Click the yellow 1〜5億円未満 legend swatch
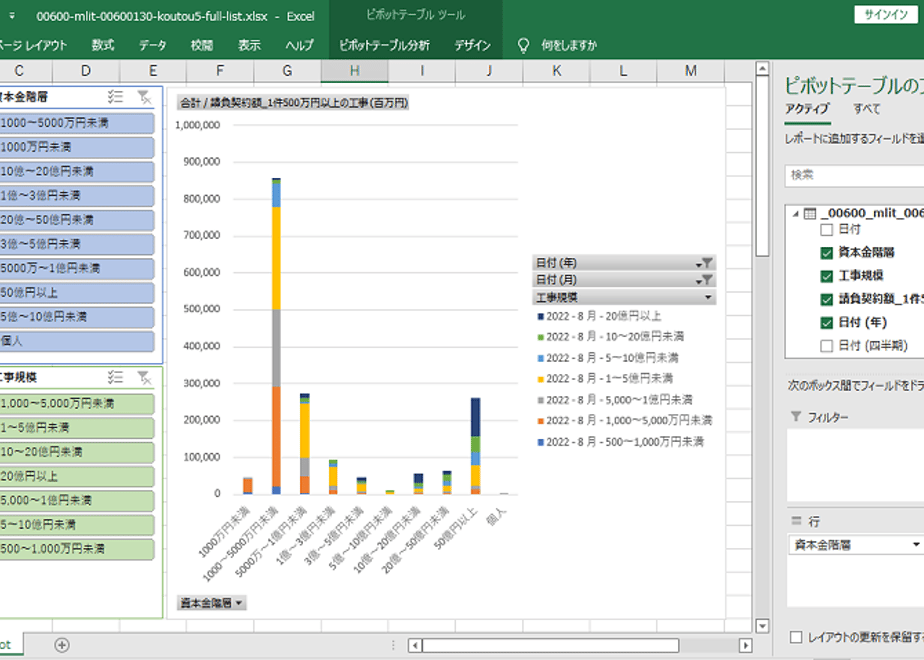 [540, 379]
